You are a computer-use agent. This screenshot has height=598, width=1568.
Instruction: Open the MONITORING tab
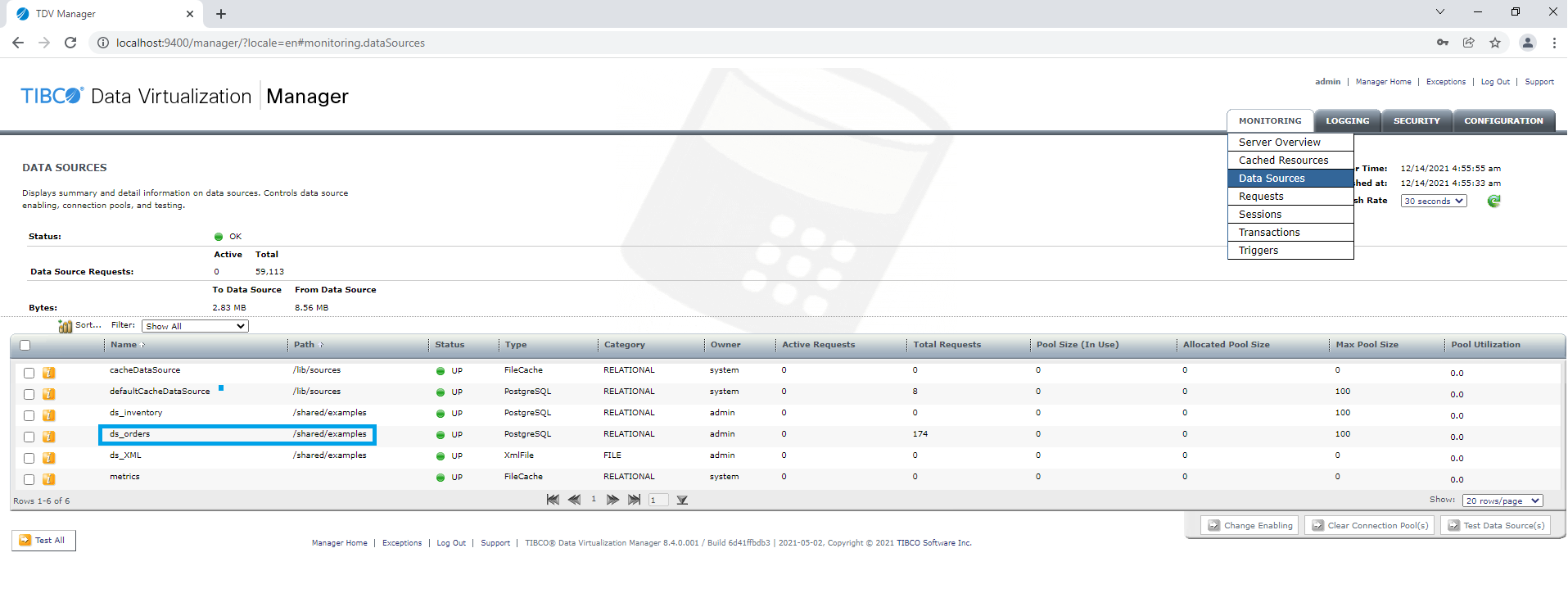click(x=1270, y=120)
